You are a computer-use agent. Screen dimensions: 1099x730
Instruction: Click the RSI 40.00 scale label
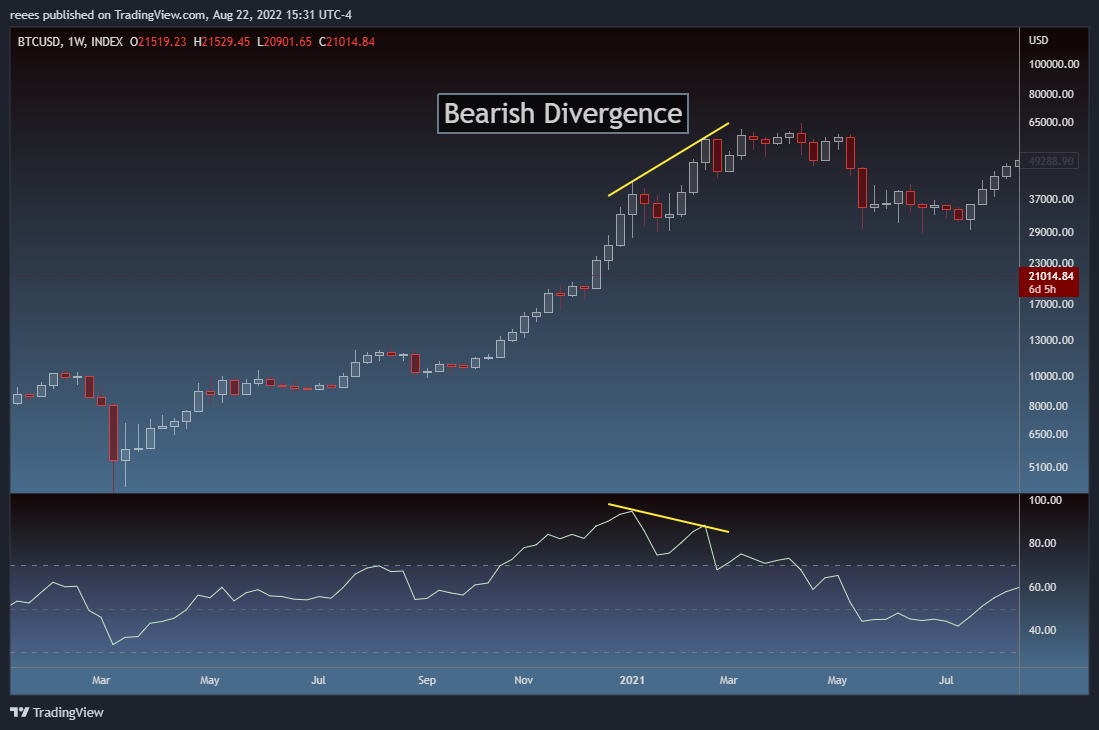pyautogui.click(x=1042, y=631)
